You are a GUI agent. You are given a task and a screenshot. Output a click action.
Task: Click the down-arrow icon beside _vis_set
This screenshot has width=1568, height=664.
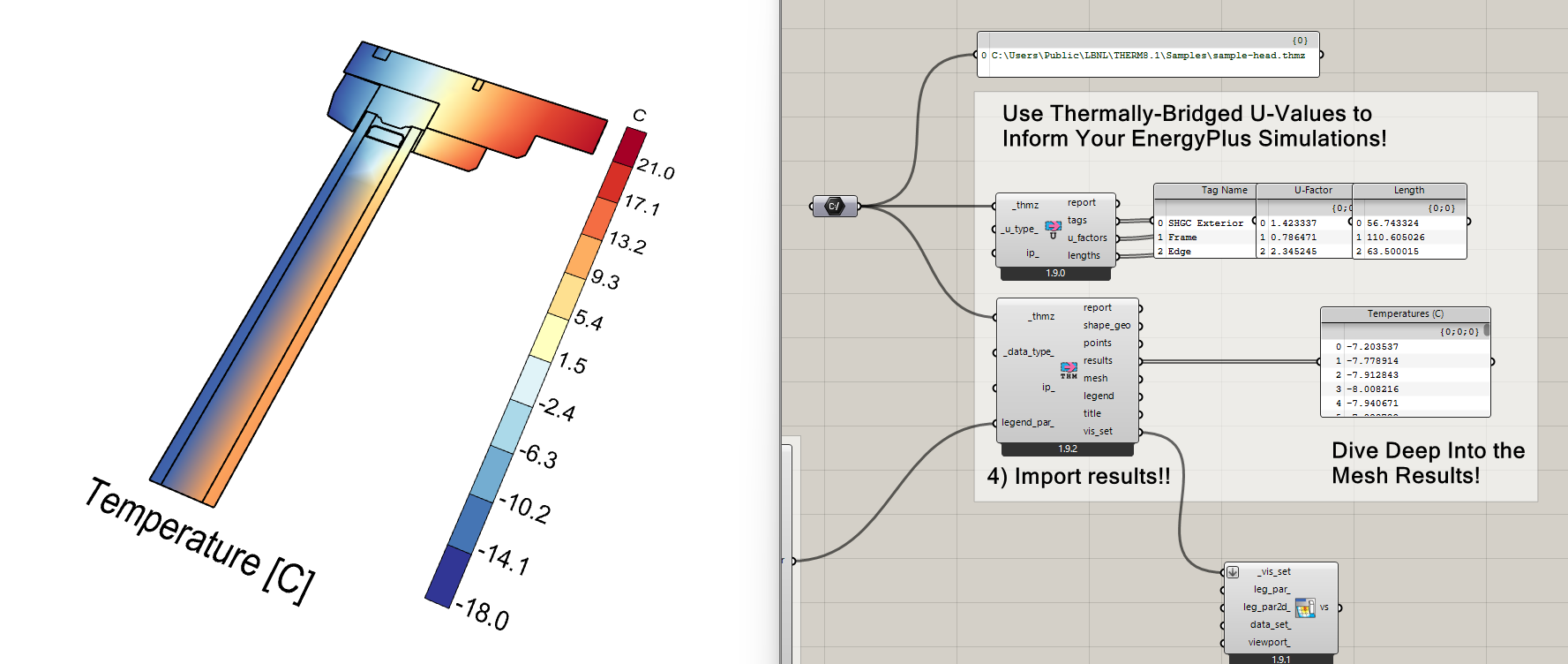[1233, 572]
